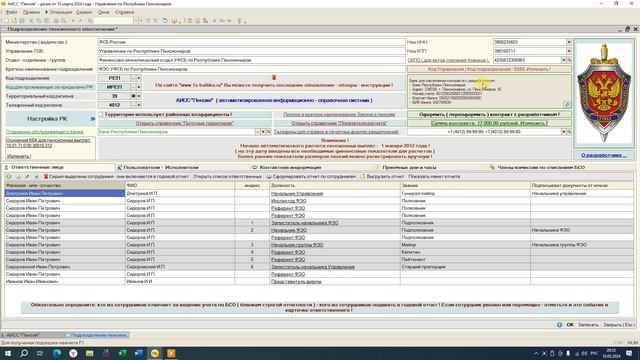Click the lookup icon next to ОКПО field
Screen dimensions: 640x360
[x=569, y=60]
